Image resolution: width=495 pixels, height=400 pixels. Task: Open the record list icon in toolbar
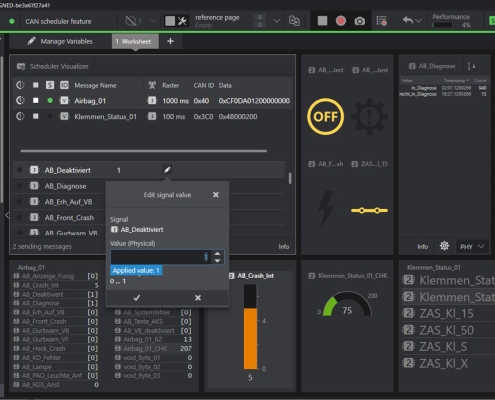coord(382,21)
